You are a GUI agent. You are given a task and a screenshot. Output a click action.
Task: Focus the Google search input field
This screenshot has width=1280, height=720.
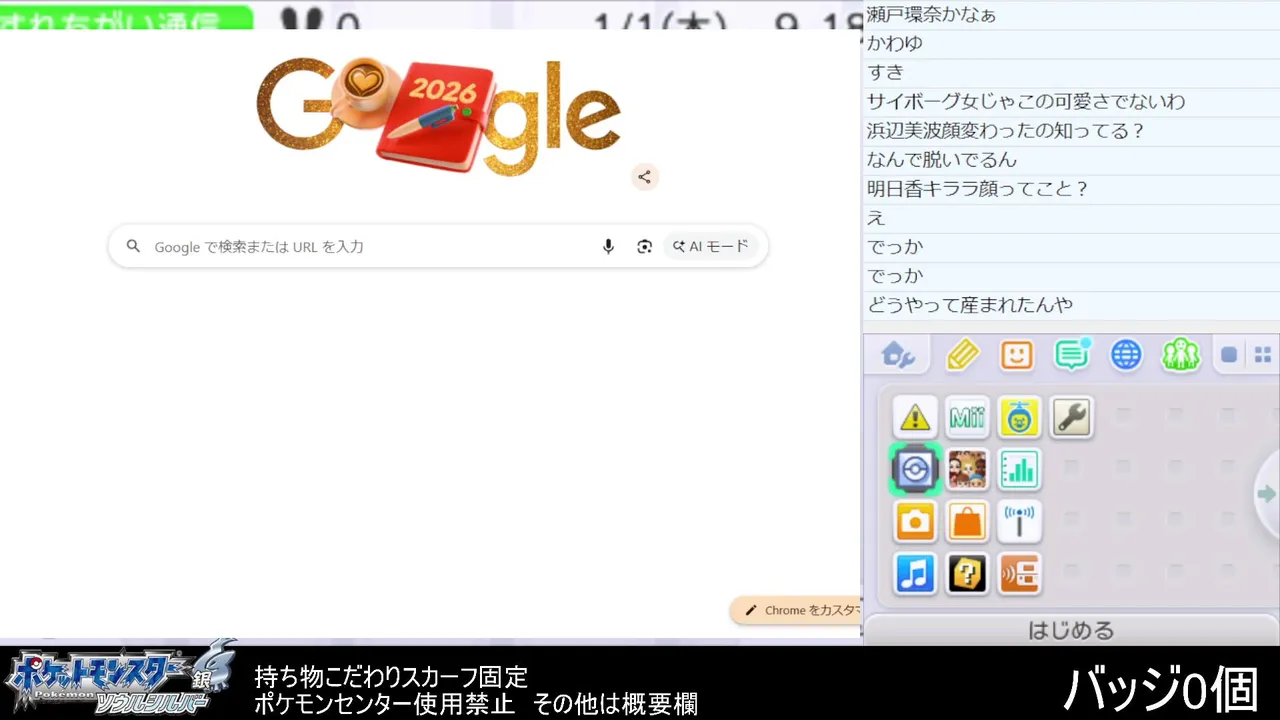pos(438,246)
